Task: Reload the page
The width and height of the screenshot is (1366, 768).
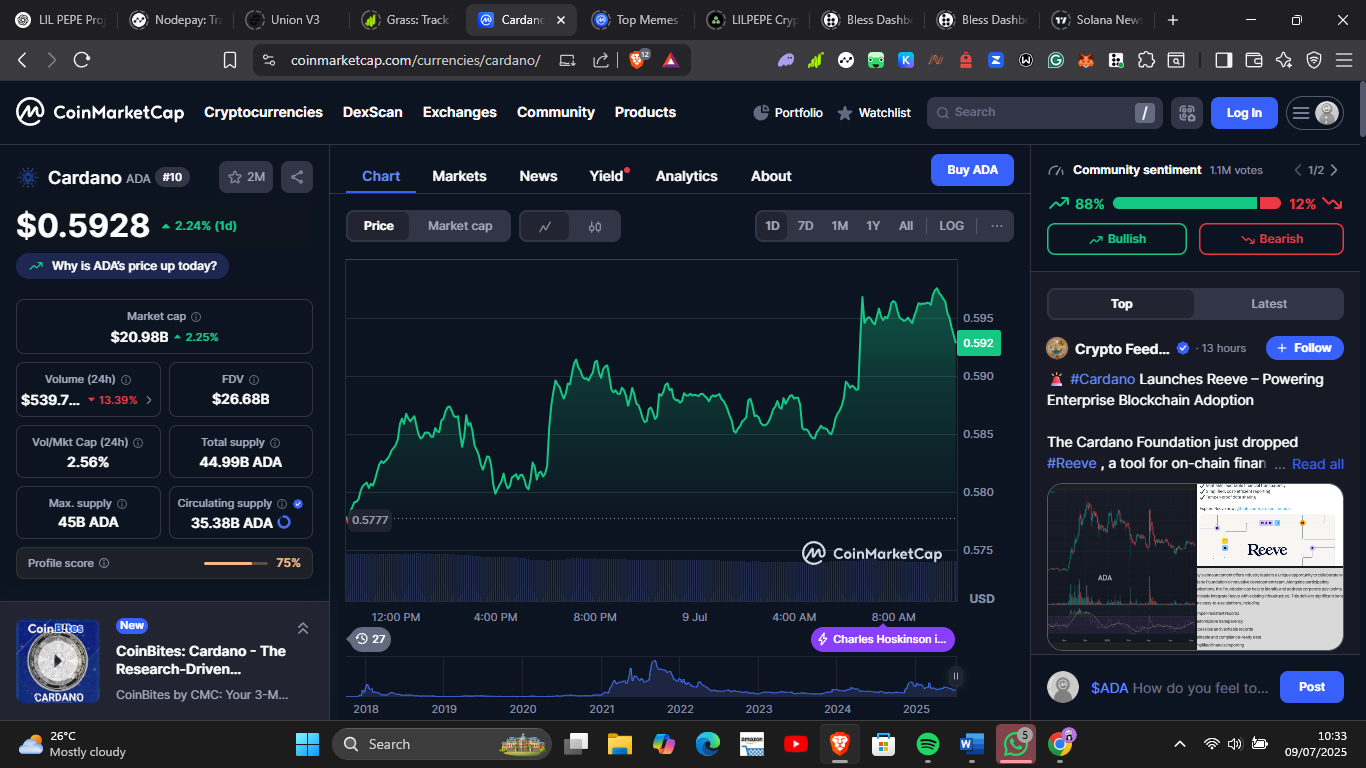Action: click(x=82, y=60)
